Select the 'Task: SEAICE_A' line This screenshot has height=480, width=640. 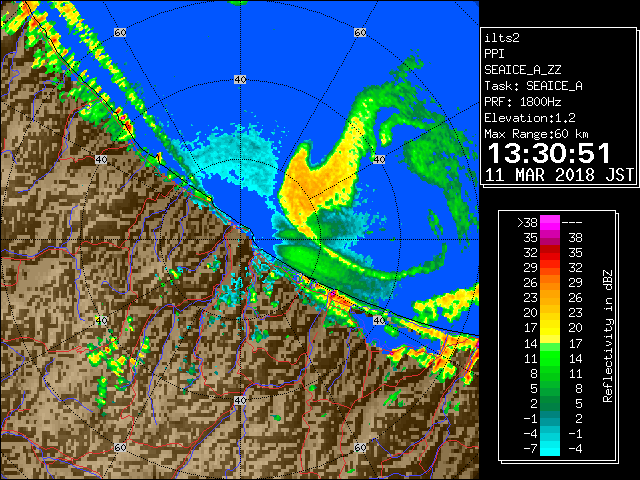tap(533, 86)
